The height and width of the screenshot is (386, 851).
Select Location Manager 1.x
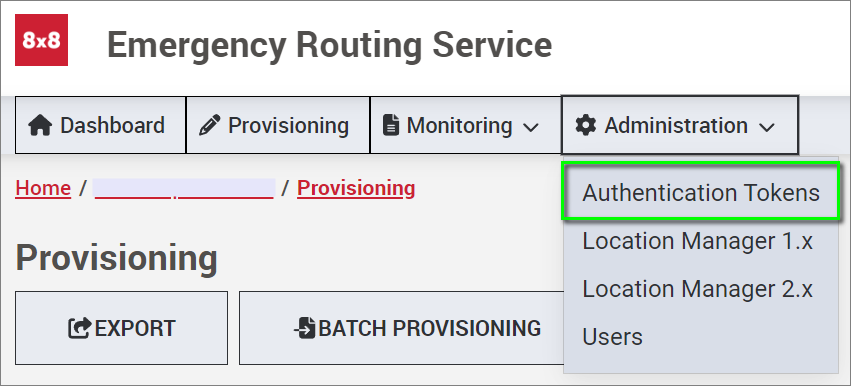point(697,241)
